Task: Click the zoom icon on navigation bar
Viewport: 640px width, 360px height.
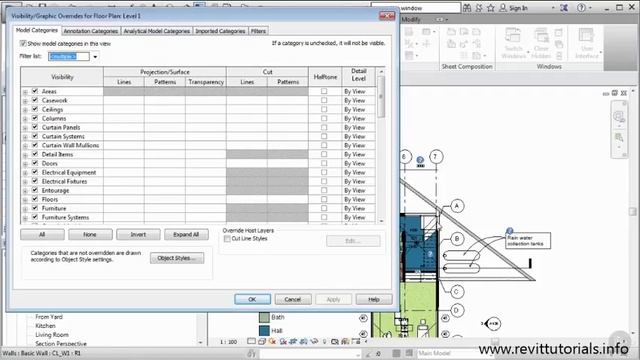Action: tap(619, 138)
